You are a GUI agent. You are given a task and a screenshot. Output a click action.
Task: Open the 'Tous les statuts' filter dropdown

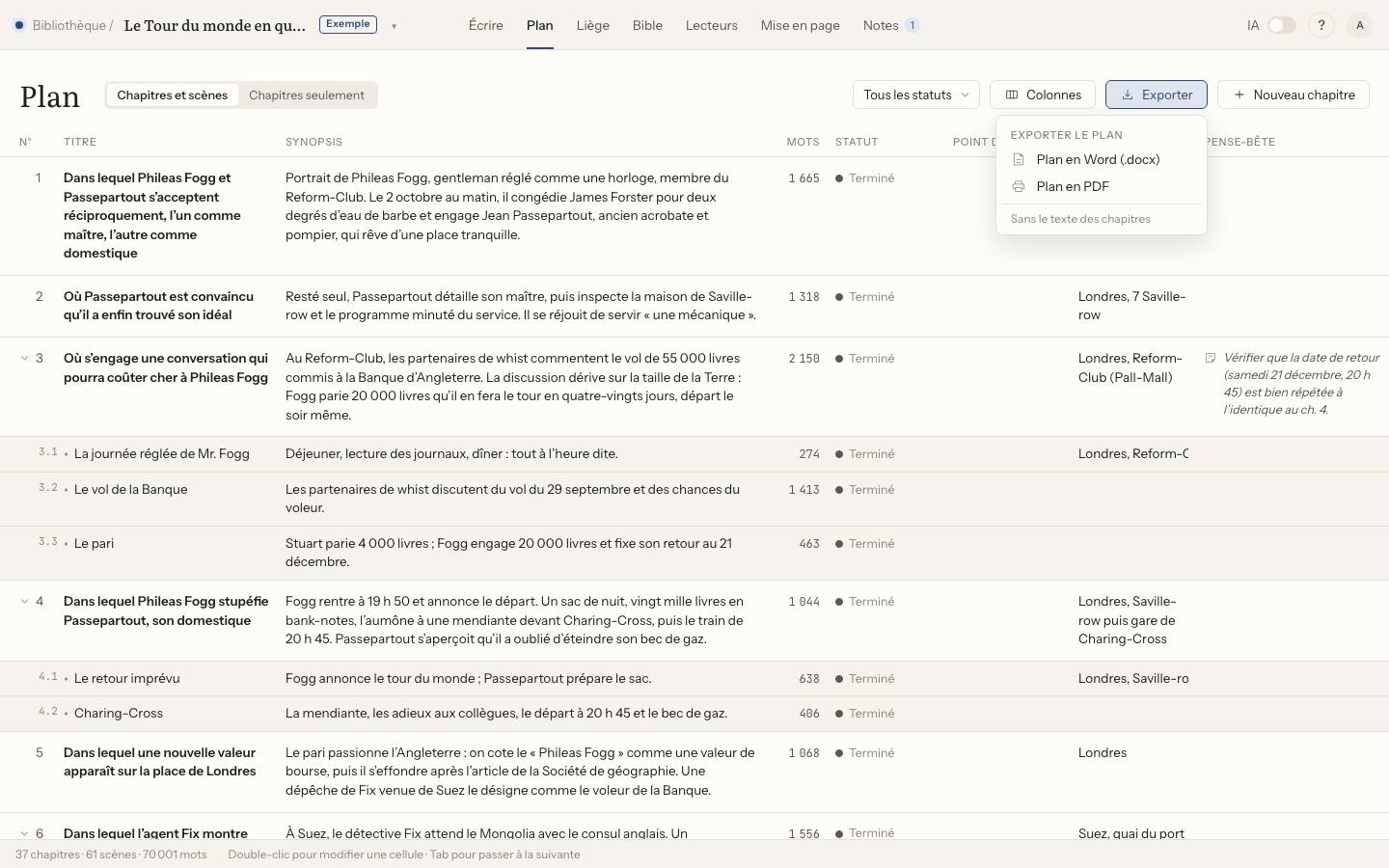(x=916, y=95)
